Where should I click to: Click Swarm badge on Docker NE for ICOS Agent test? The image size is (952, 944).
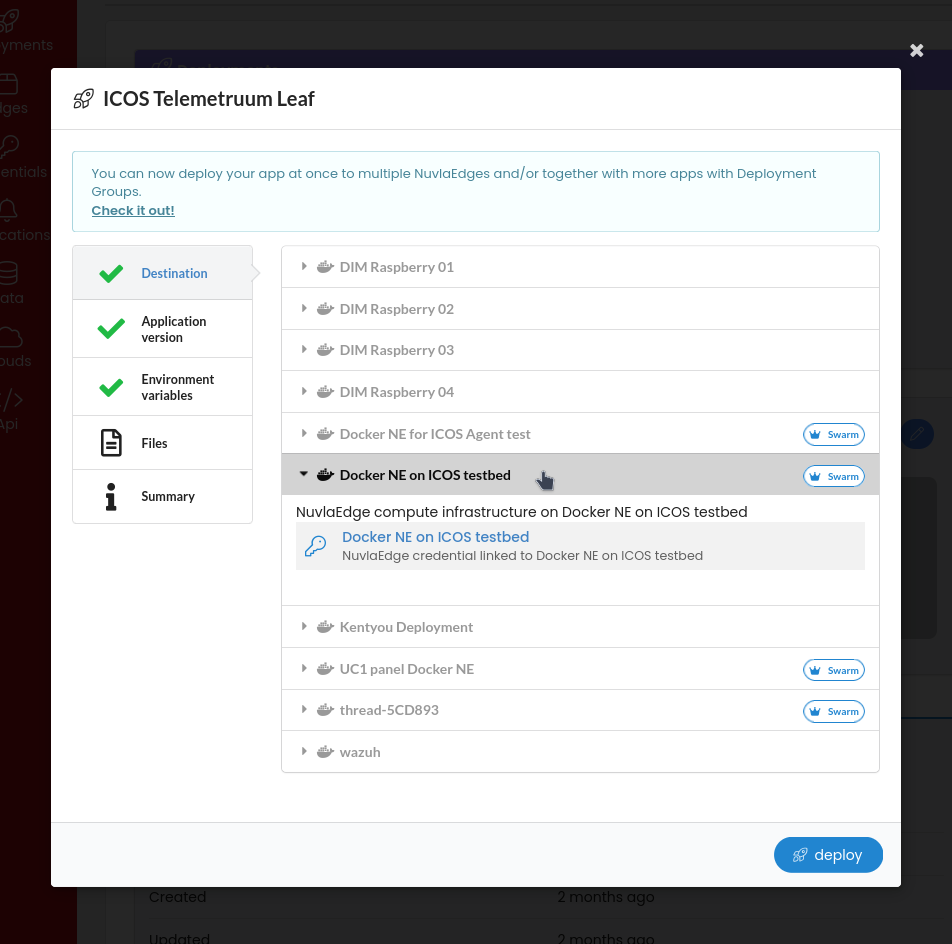point(834,435)
